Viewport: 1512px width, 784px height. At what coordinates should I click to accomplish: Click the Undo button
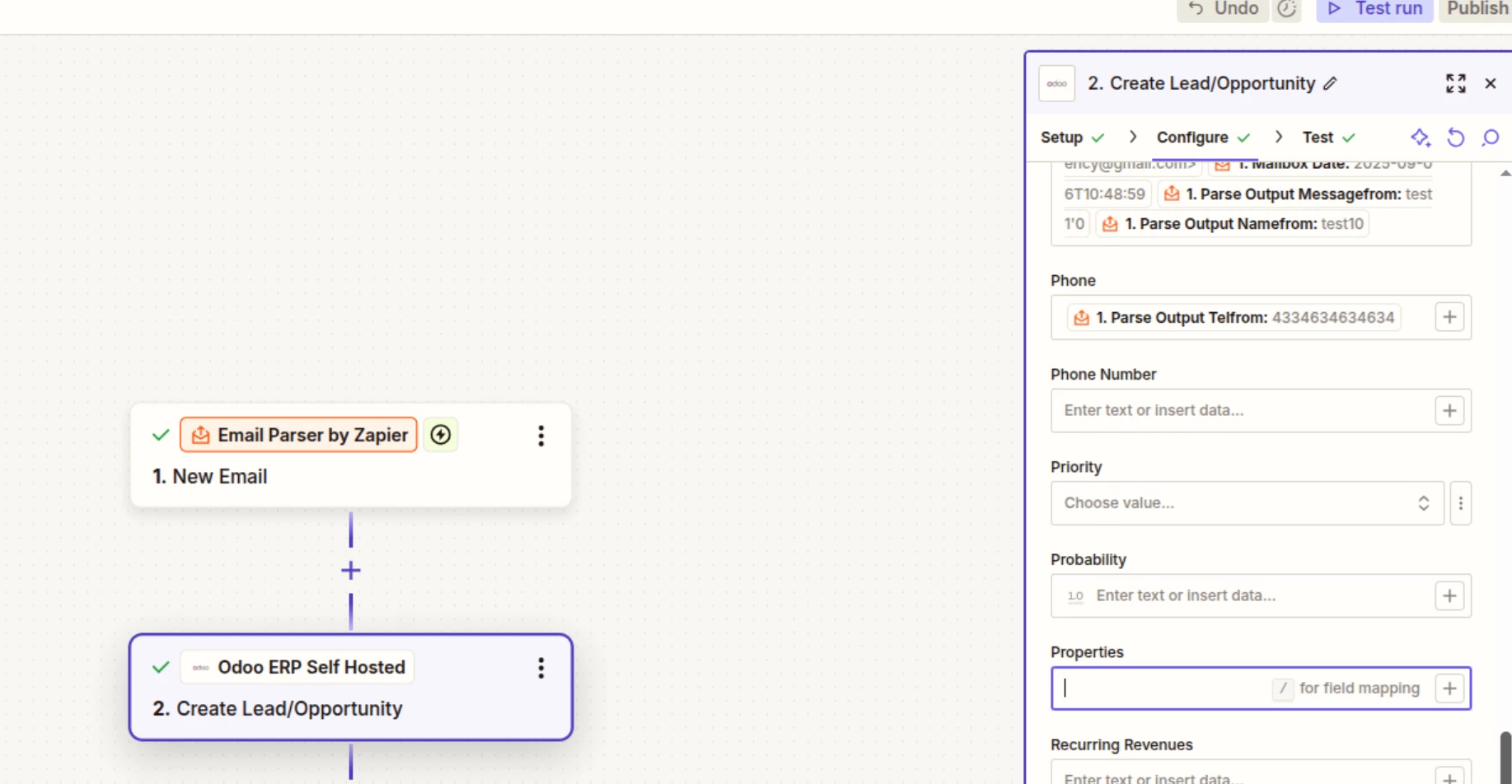[x=1223, y=9]
